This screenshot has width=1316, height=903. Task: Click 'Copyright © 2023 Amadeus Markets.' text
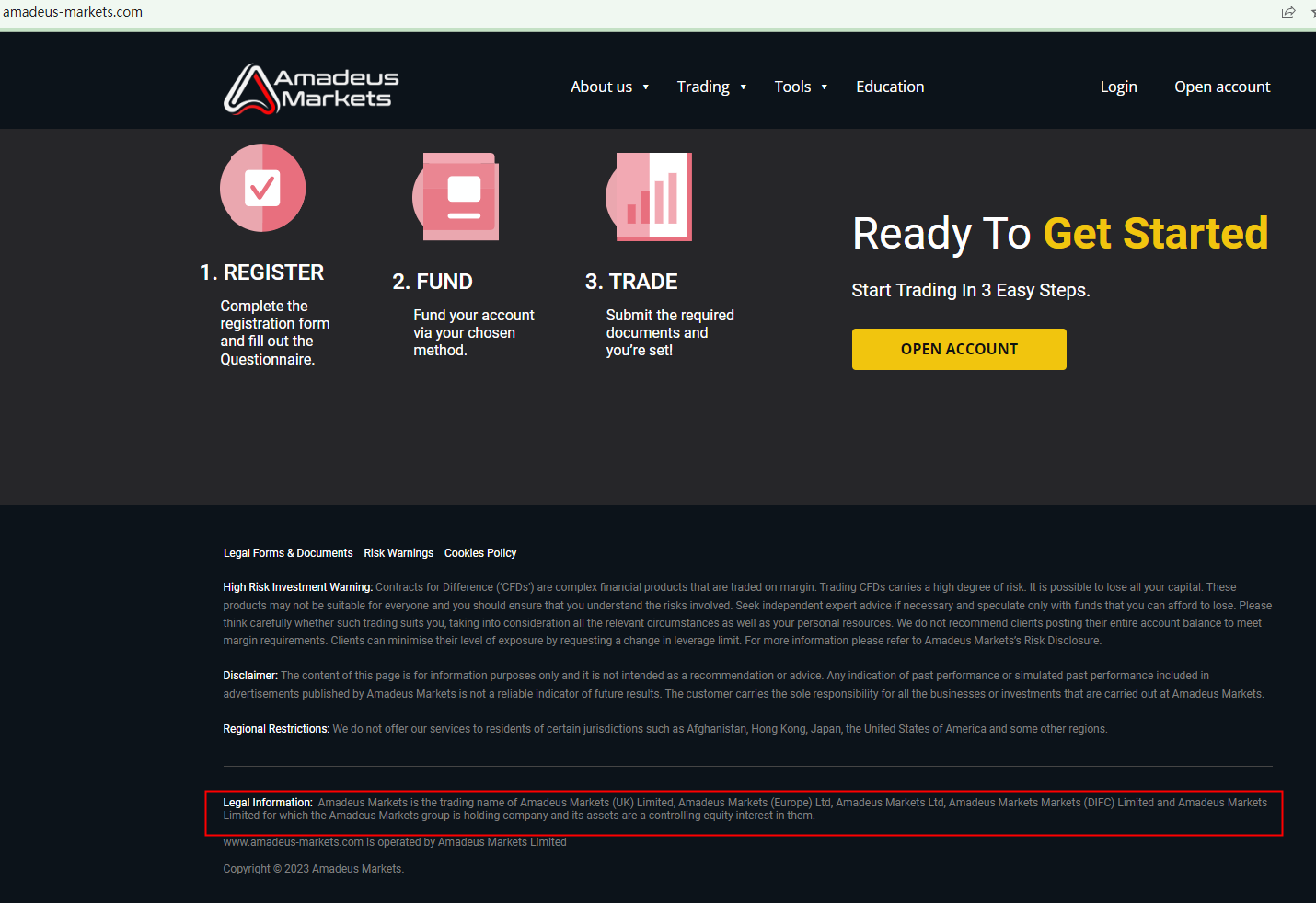click(314, 869)
